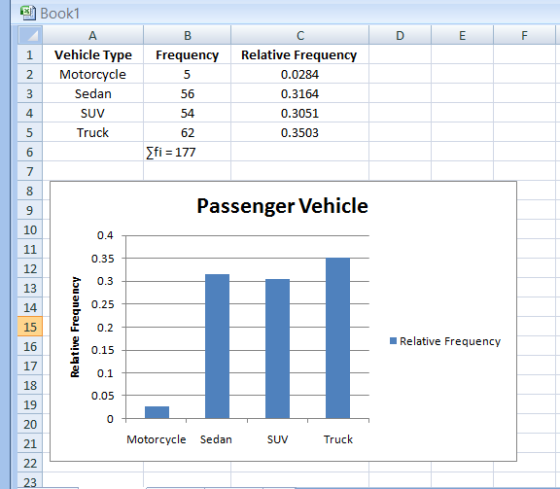Image resolution: width=560 pixels, height=489 pixels.
Task: Select row 7 header
Action: 30,171
